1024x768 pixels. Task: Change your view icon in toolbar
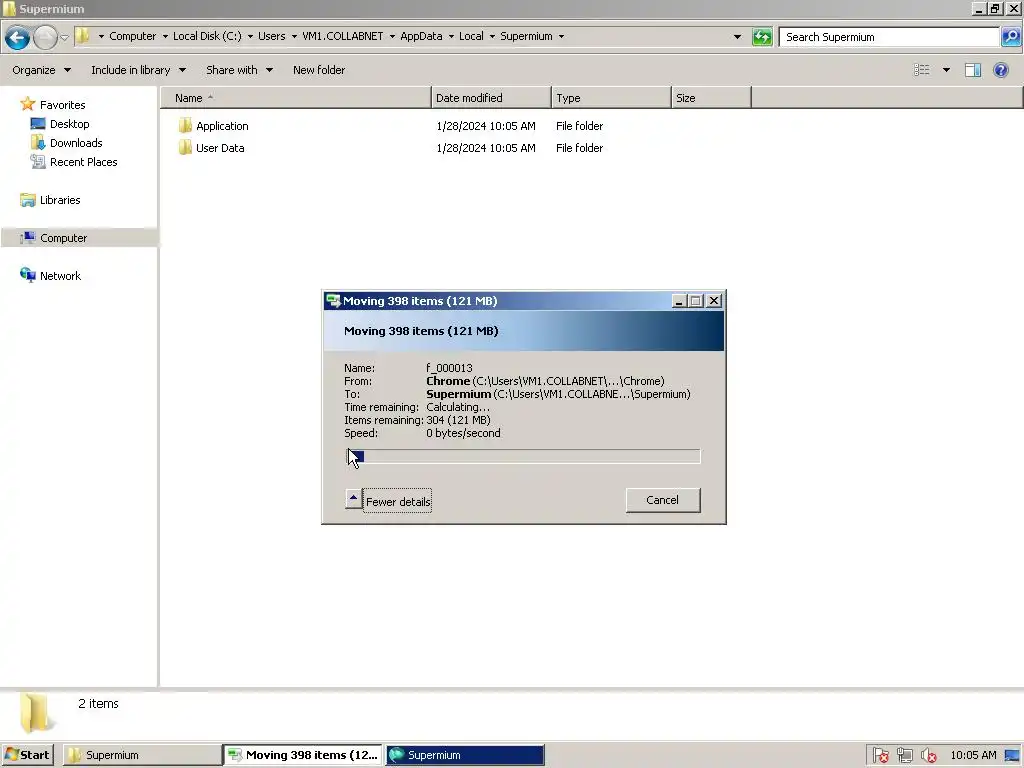tap(921, 69)
